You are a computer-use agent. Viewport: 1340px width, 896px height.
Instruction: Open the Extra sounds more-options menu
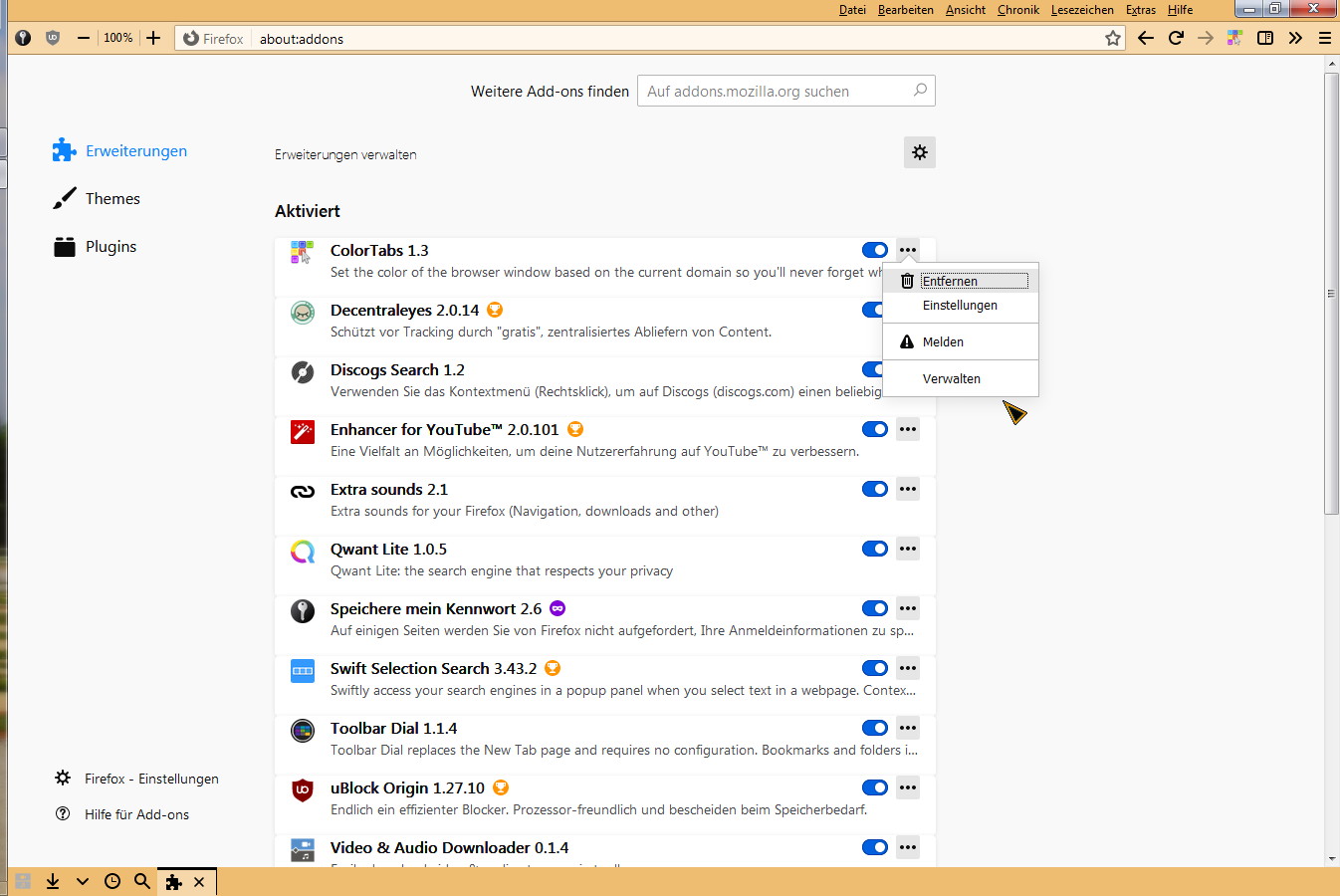tap(908, 489)
